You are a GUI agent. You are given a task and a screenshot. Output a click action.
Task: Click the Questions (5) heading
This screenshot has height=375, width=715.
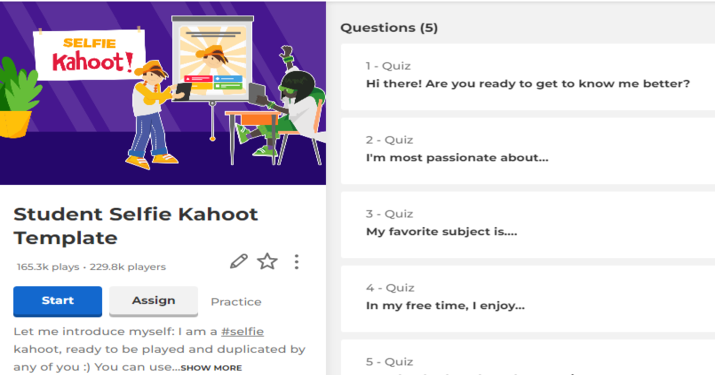point(389,28)
